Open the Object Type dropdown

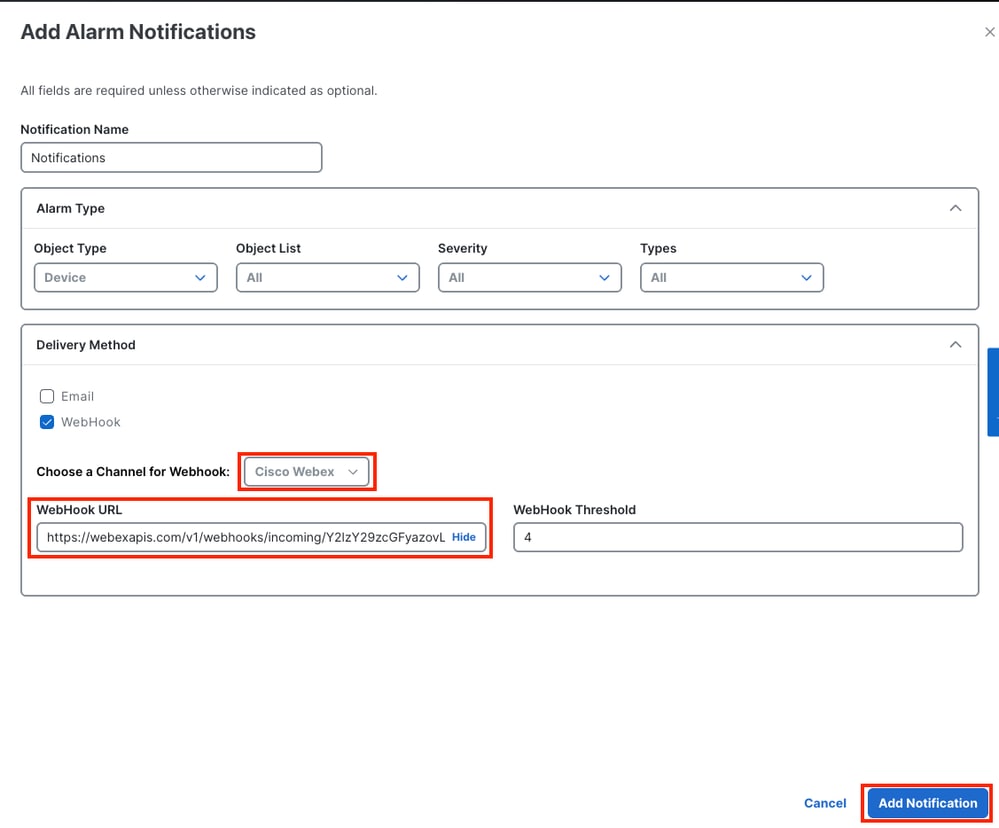(x=125, y=277)
